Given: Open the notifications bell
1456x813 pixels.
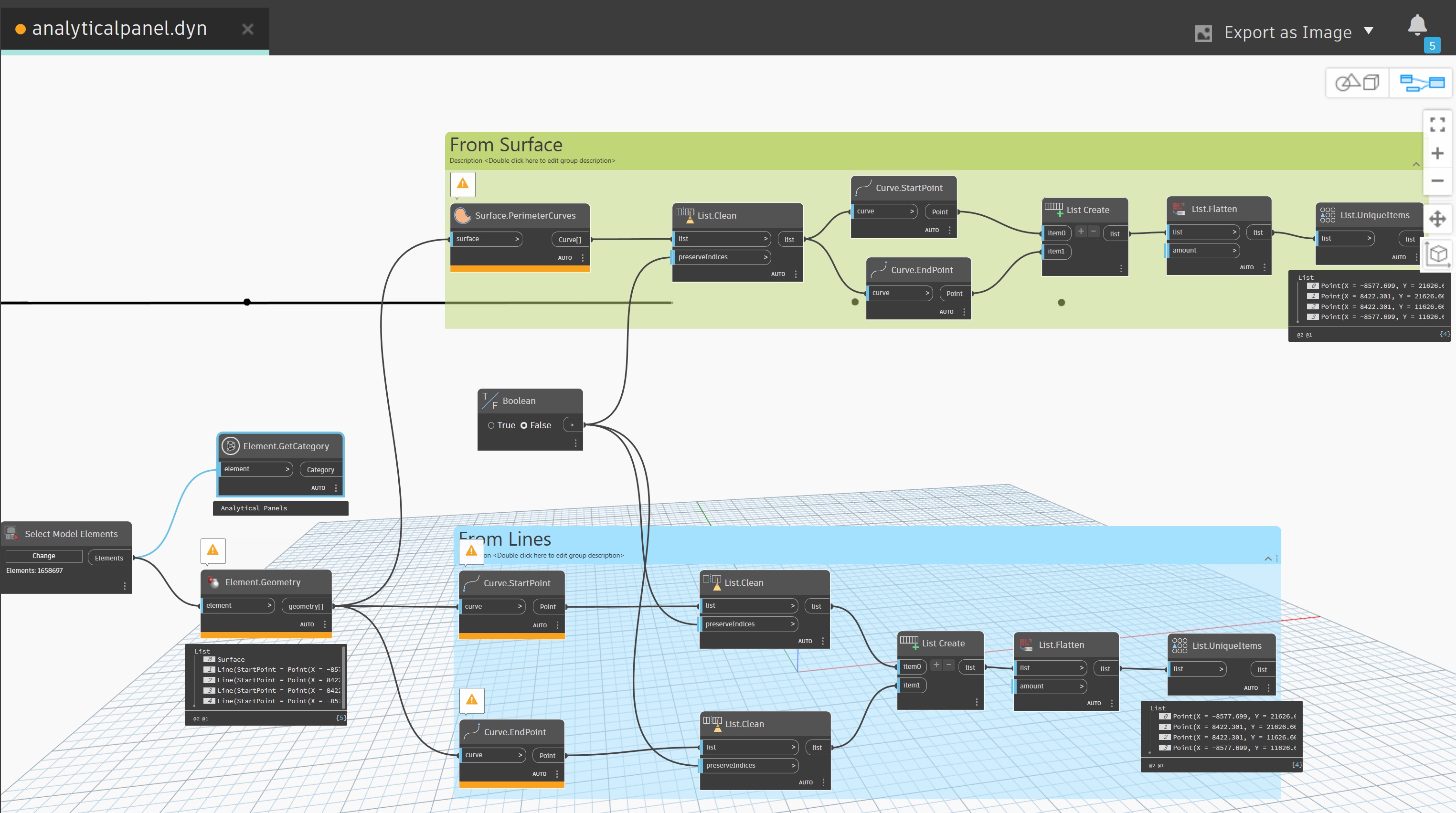Looking at the screenshot, I should coord(1416,25).
